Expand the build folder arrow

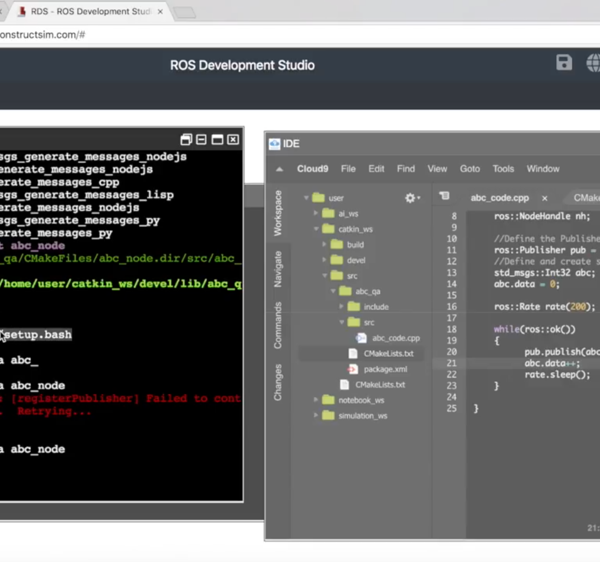point(324,244)
